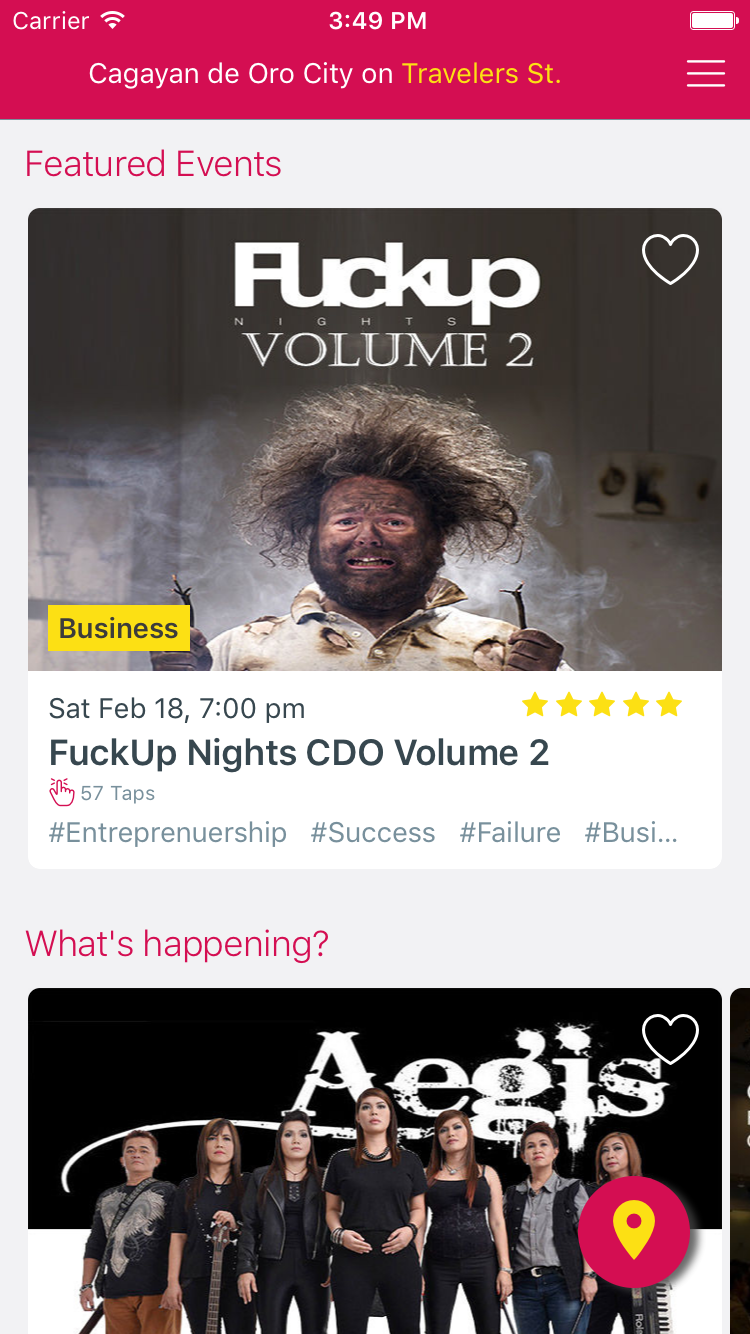Tap the truncated #Busi... hashtag
750x1334 pixels.
[x=631, y=832]
